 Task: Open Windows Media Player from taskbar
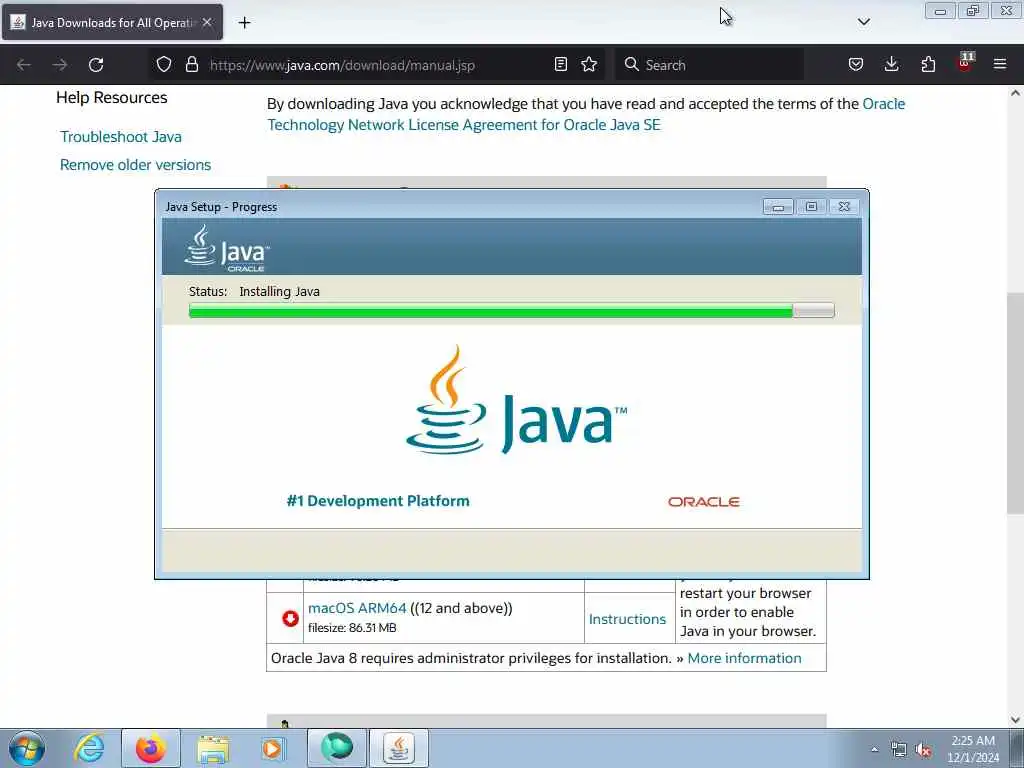272,748
